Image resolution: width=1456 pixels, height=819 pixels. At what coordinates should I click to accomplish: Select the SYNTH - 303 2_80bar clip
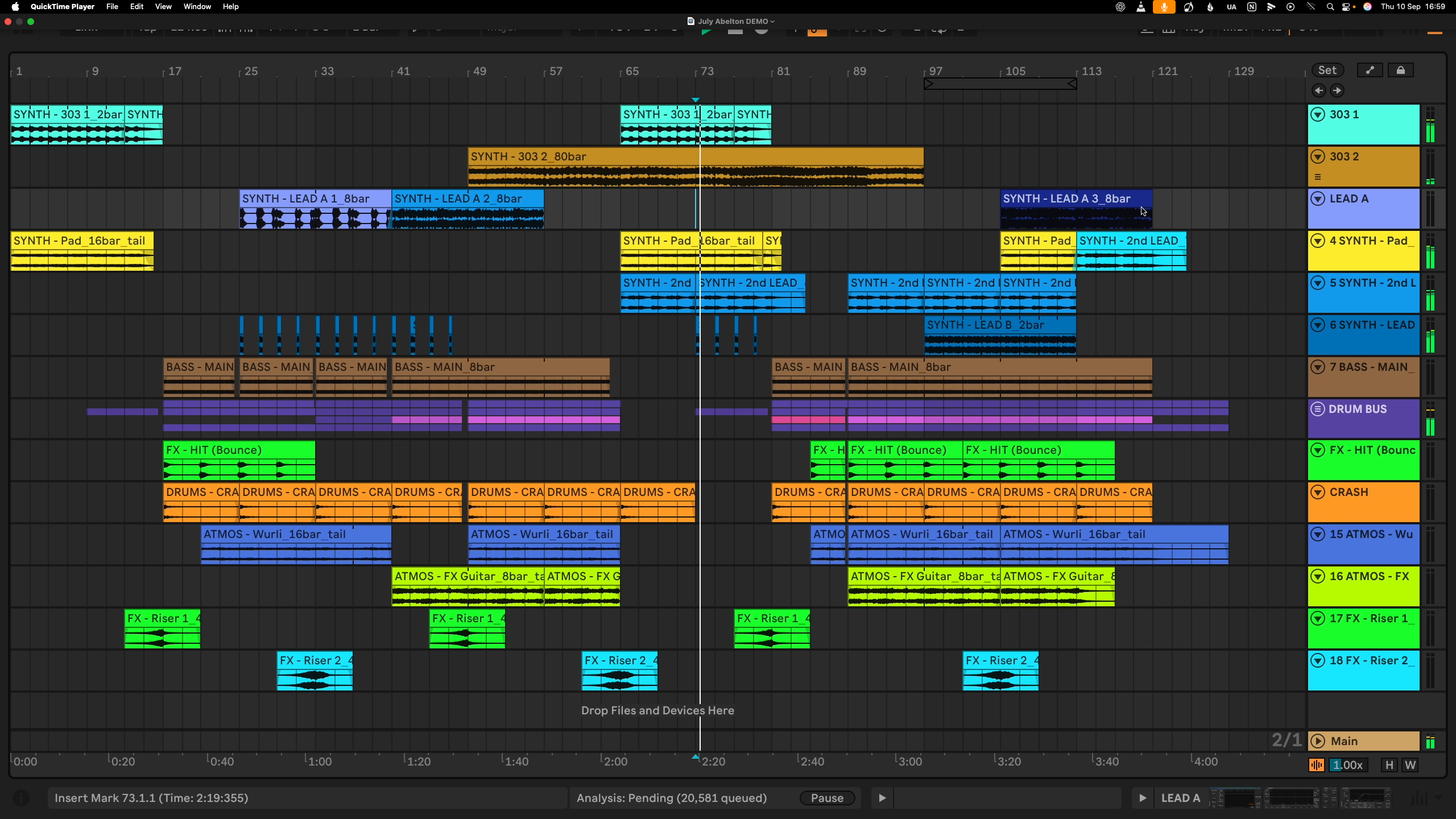(x=696, y=167)
